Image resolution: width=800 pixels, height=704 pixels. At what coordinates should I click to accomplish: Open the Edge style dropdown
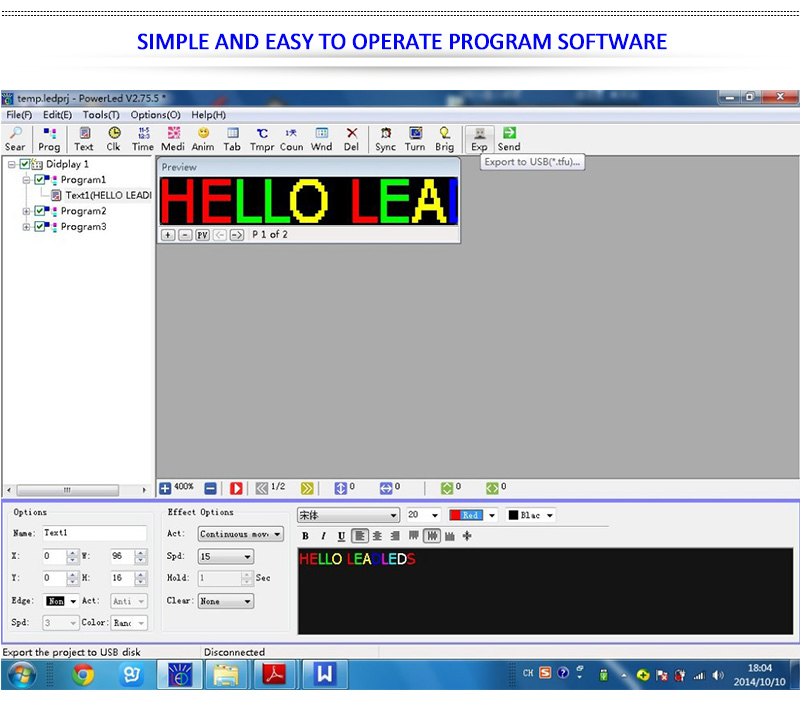point(73,601)
